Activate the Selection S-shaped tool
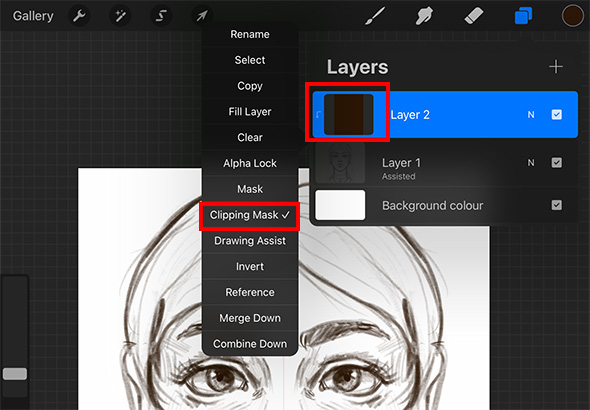The width and height of the screenshot is (590, 410). coord(161,16)
